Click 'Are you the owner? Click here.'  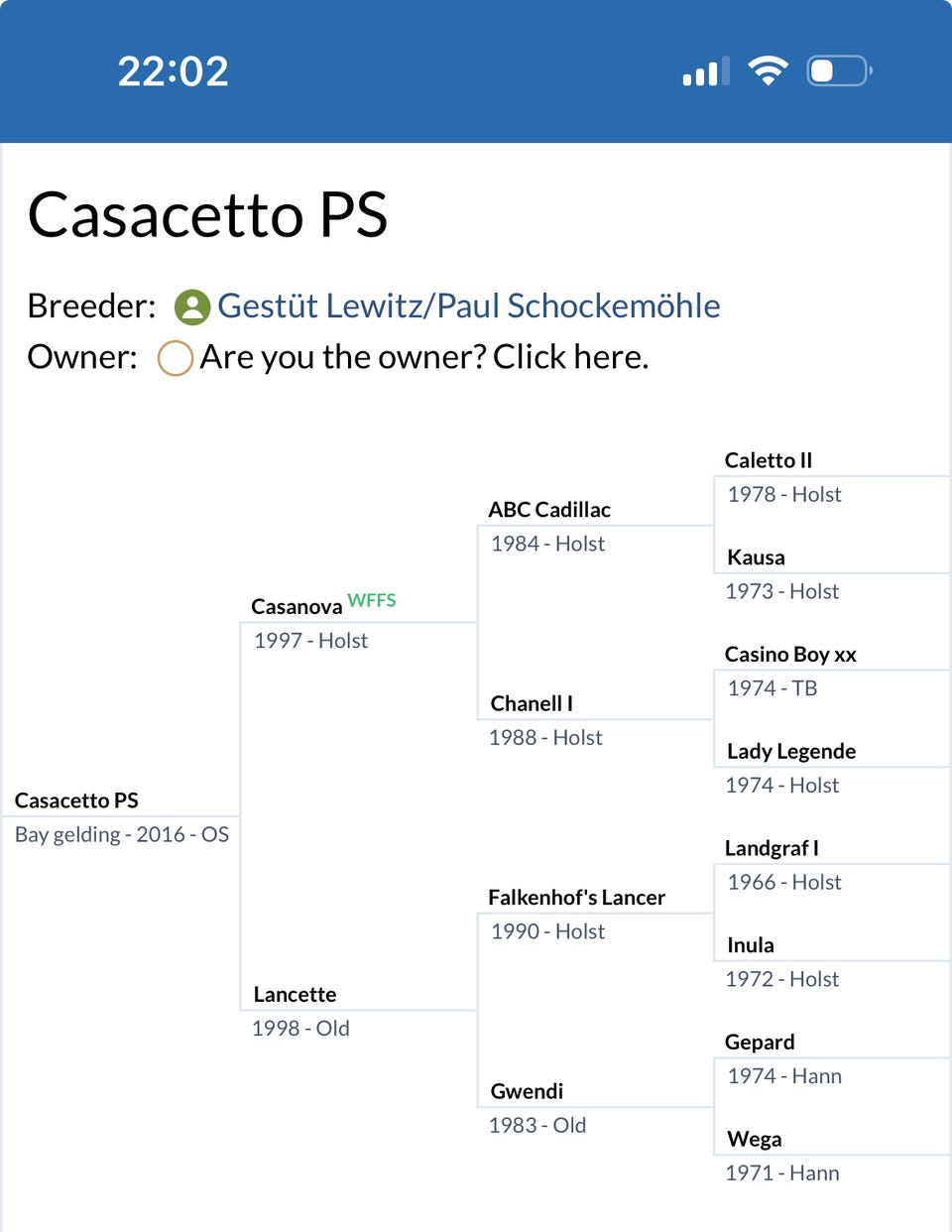(x=424, y=357)
